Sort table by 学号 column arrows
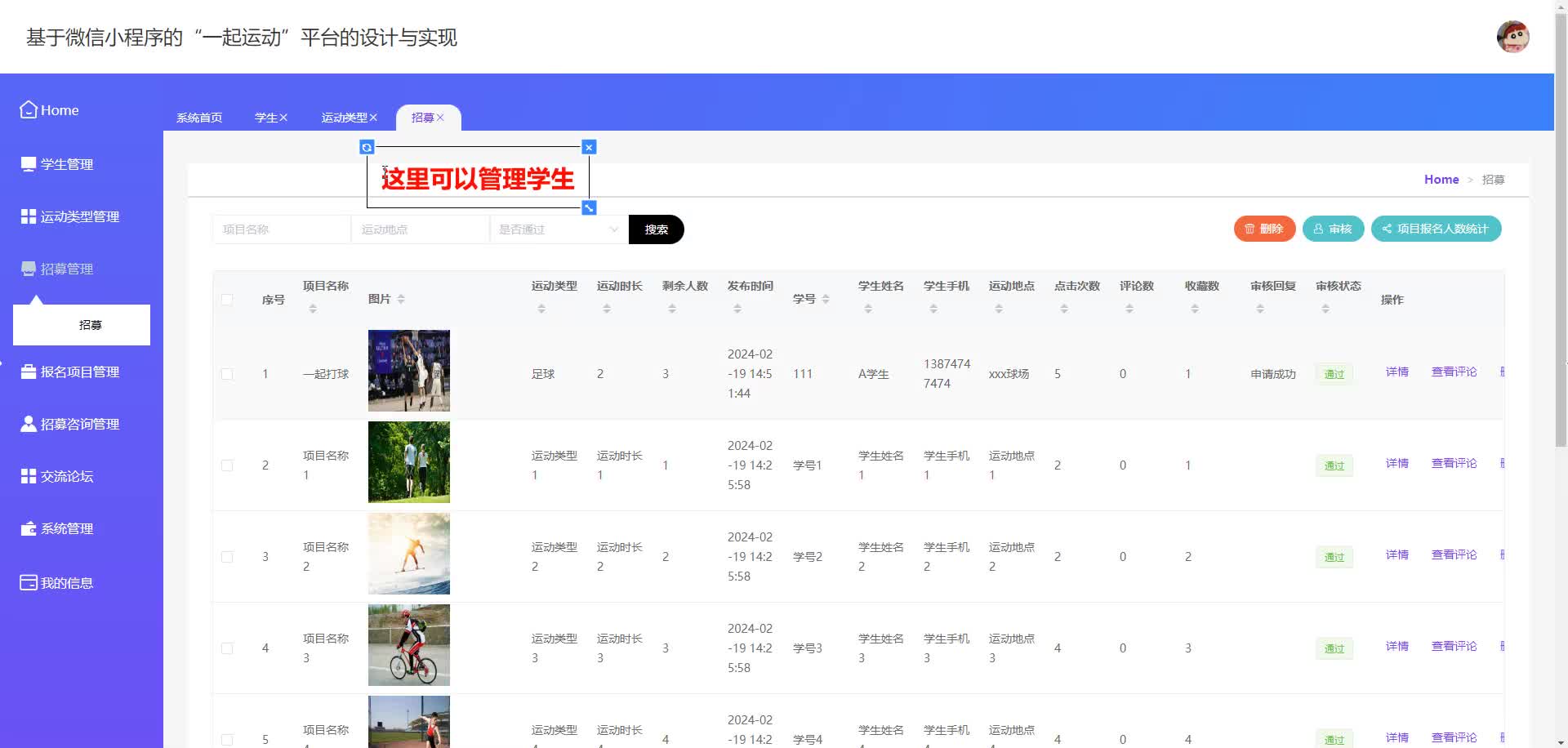 click(826, 300)
